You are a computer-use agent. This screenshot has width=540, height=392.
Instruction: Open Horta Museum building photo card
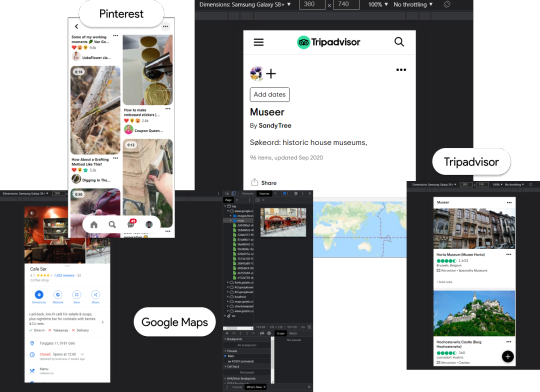[x=474, y=228]
